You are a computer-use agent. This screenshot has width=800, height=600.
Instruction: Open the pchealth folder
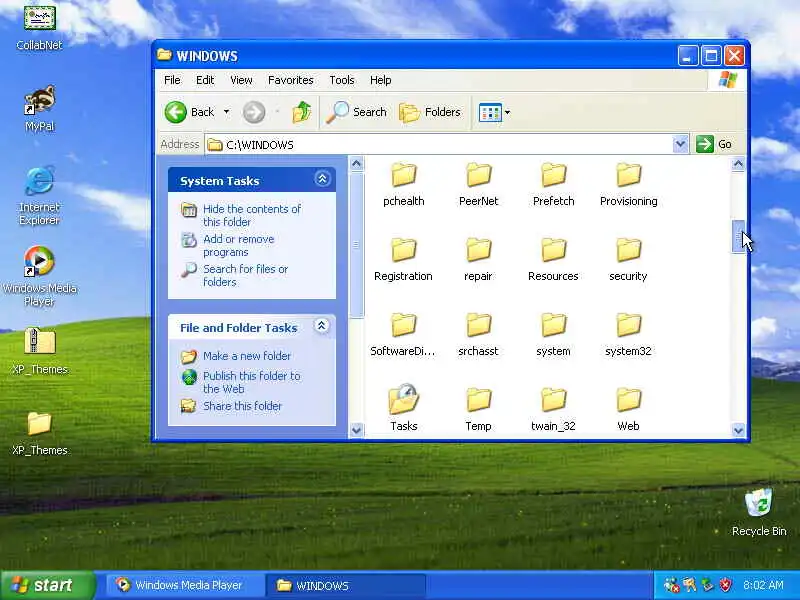click(404, 184)
